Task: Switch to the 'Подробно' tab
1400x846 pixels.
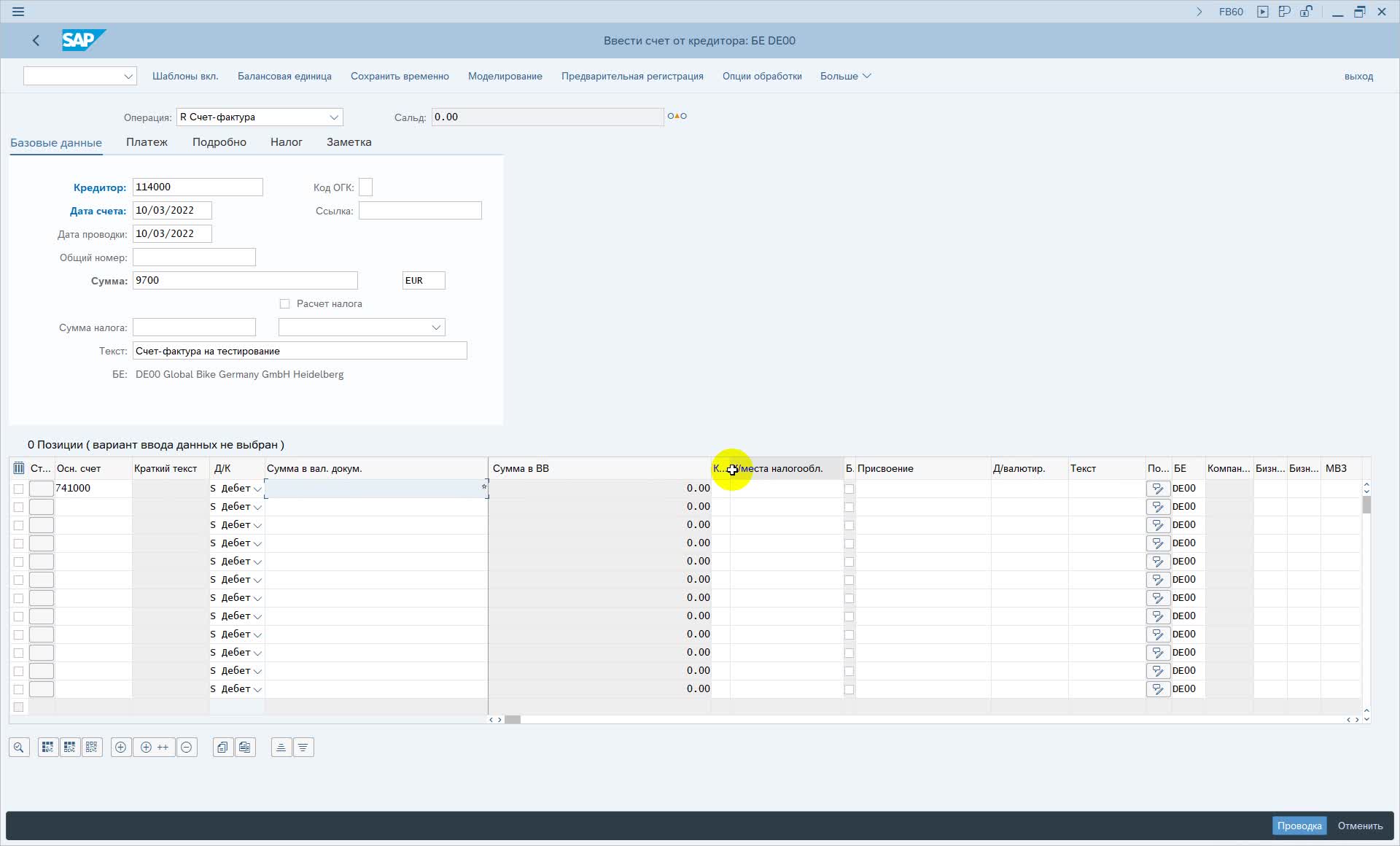Action: [219, 142]
